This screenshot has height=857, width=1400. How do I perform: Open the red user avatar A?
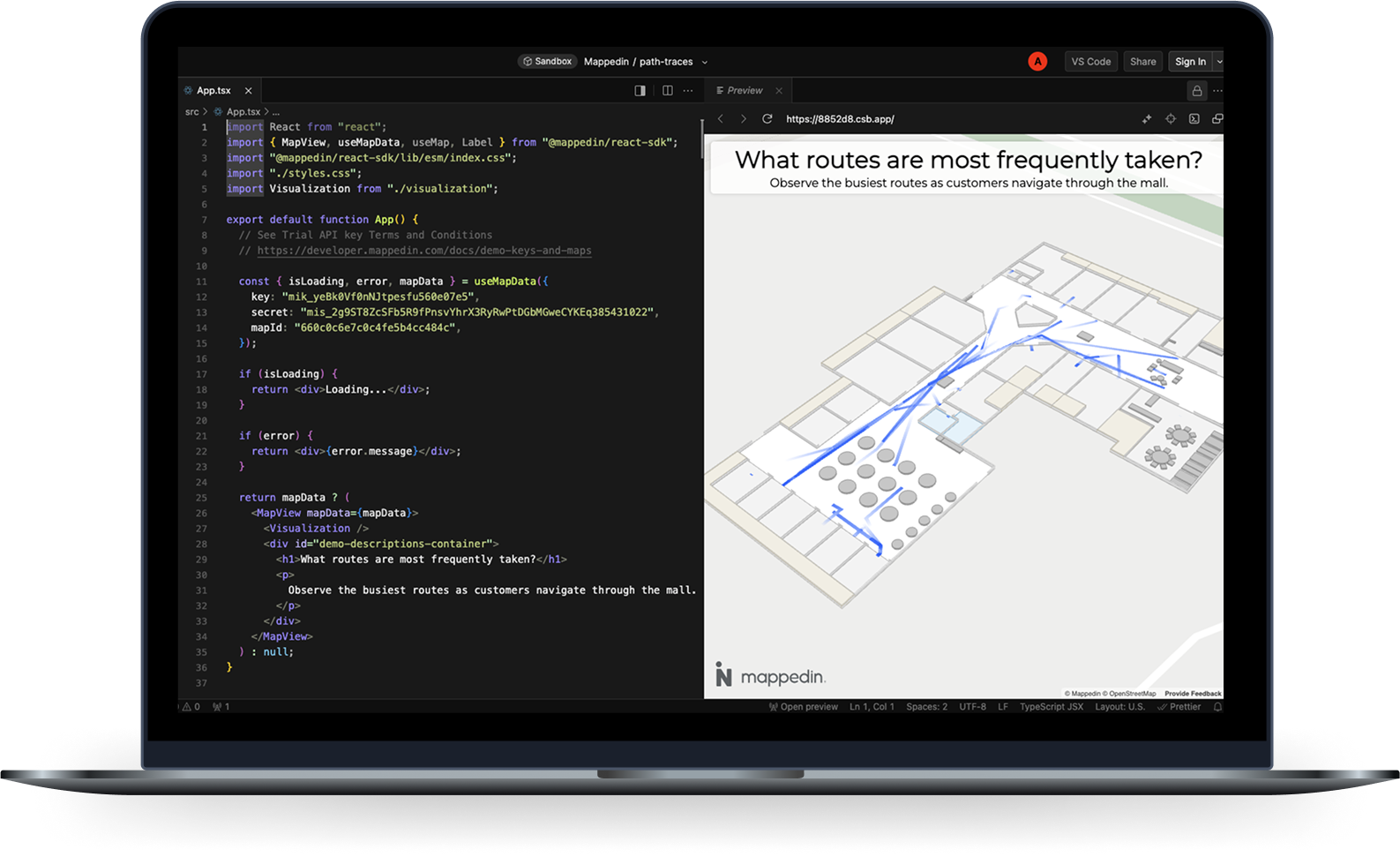[x=1038, y=62]
